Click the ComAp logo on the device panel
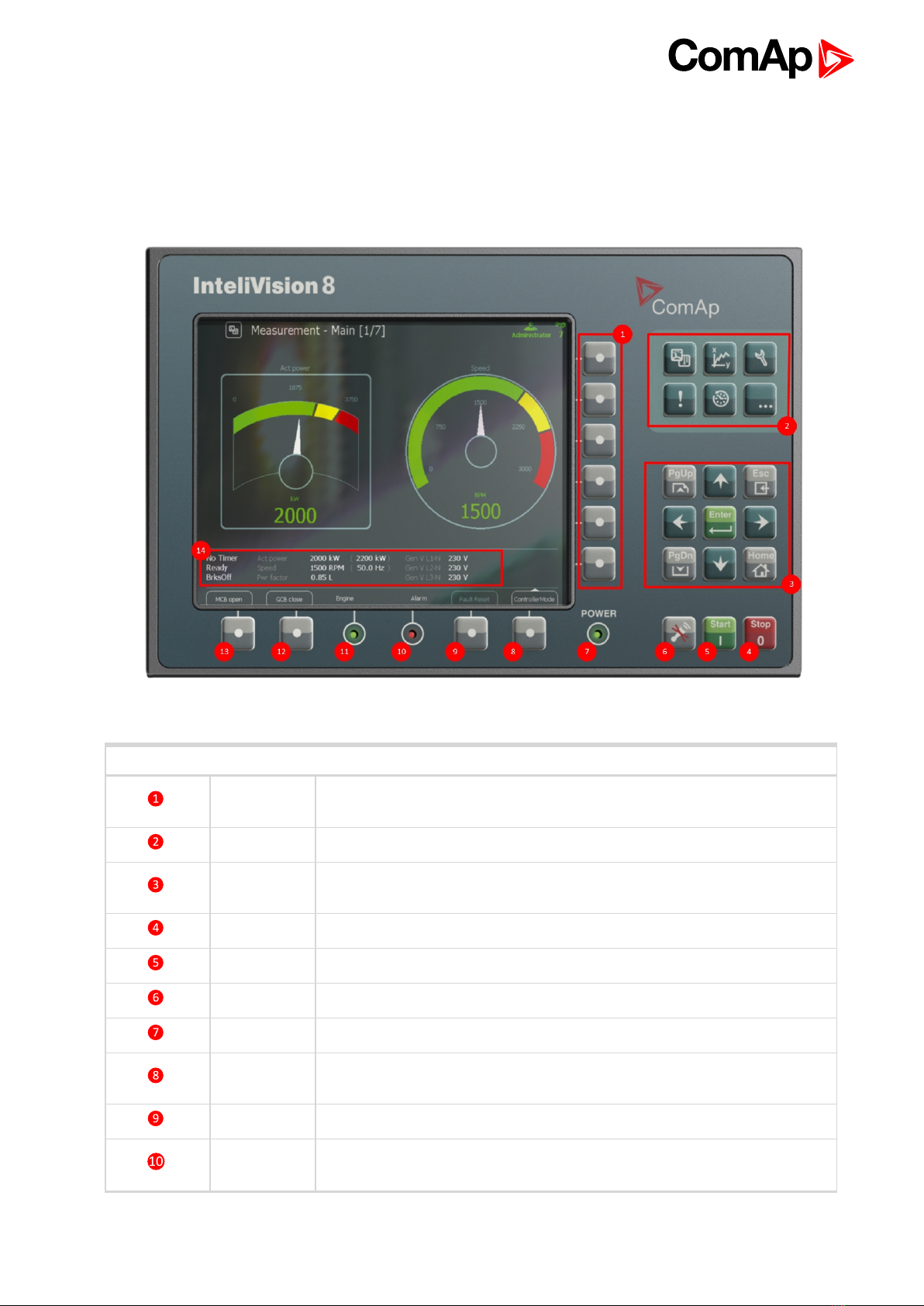The width and height of the screenshot is (924, 1306). (677, 298)
